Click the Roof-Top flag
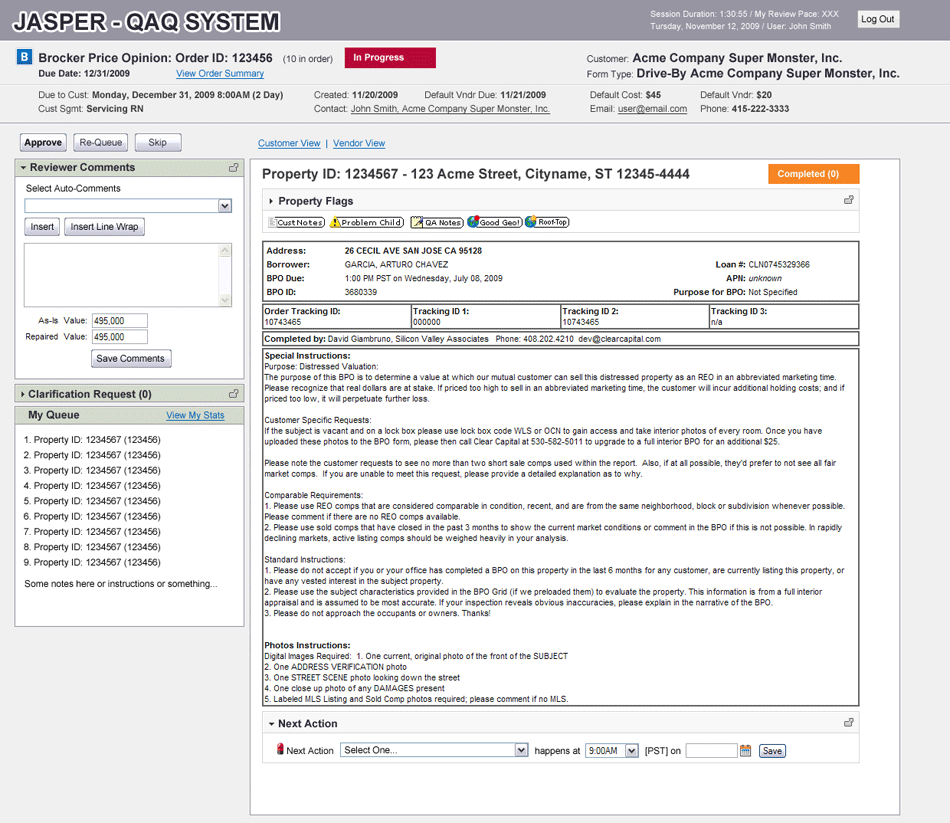950x823 pixels. pos(547,222)
